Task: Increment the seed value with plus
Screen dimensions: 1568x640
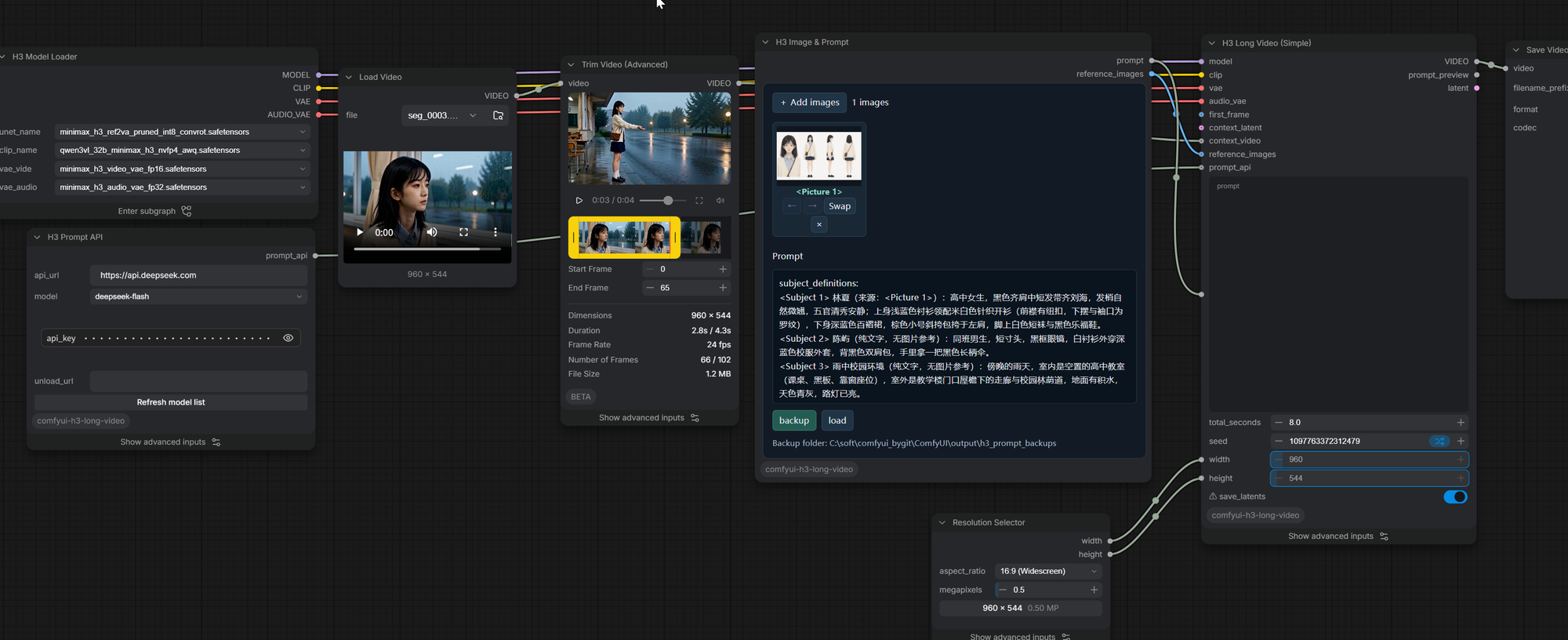Action: (x=1461, y=441)
